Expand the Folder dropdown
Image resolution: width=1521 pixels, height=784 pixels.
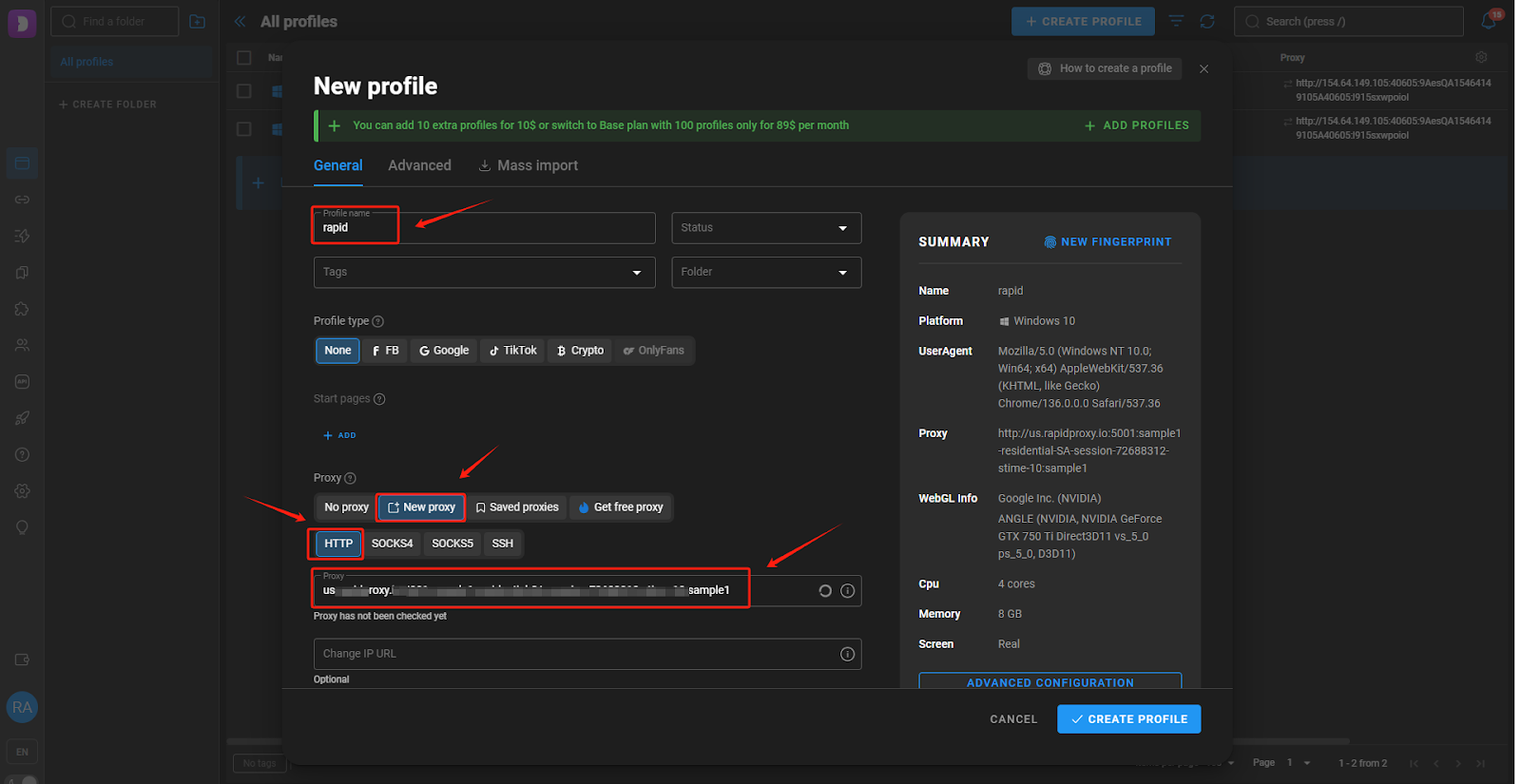[766, 272]
